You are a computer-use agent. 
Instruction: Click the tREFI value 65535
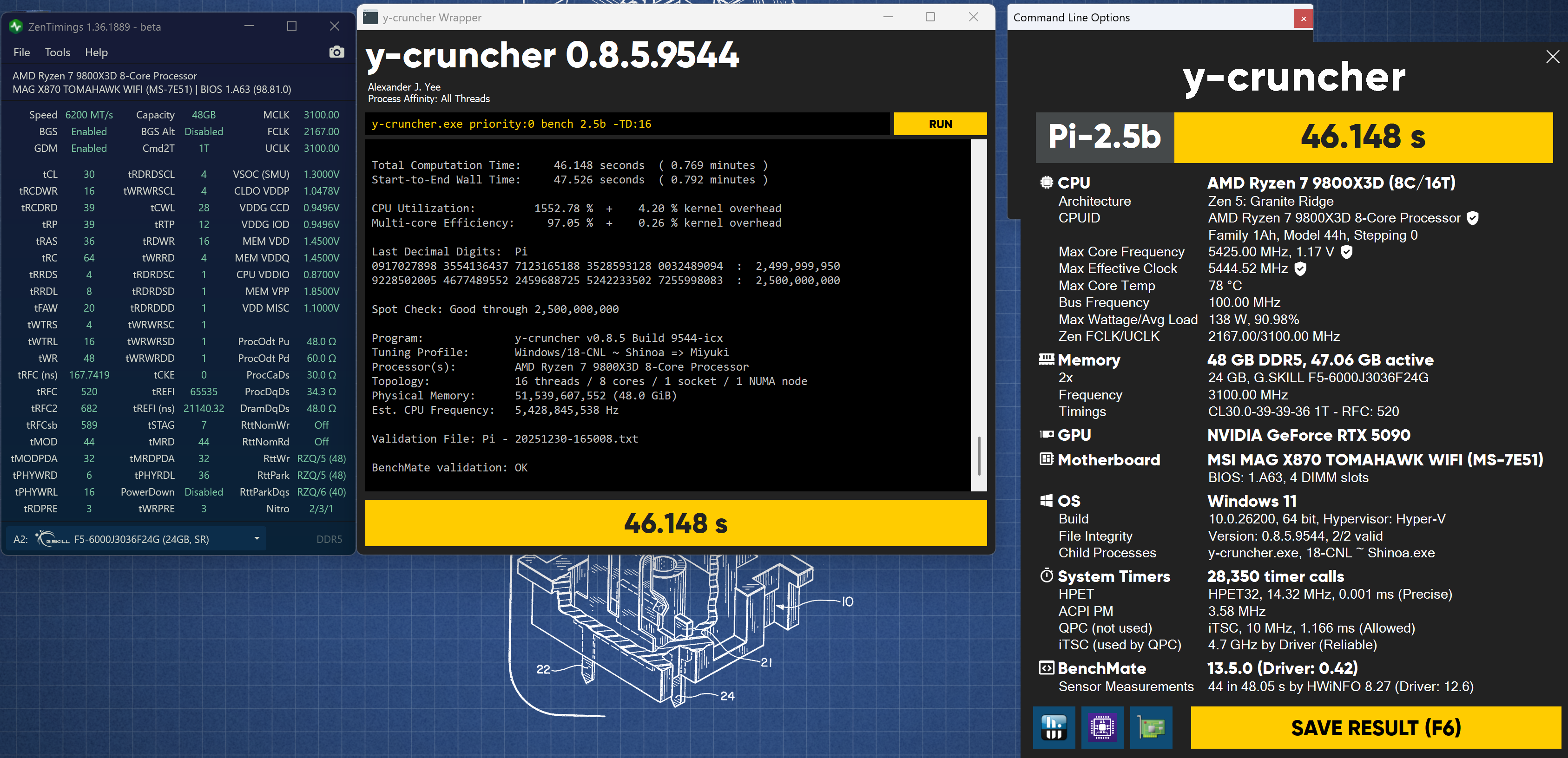pos(203,392)
